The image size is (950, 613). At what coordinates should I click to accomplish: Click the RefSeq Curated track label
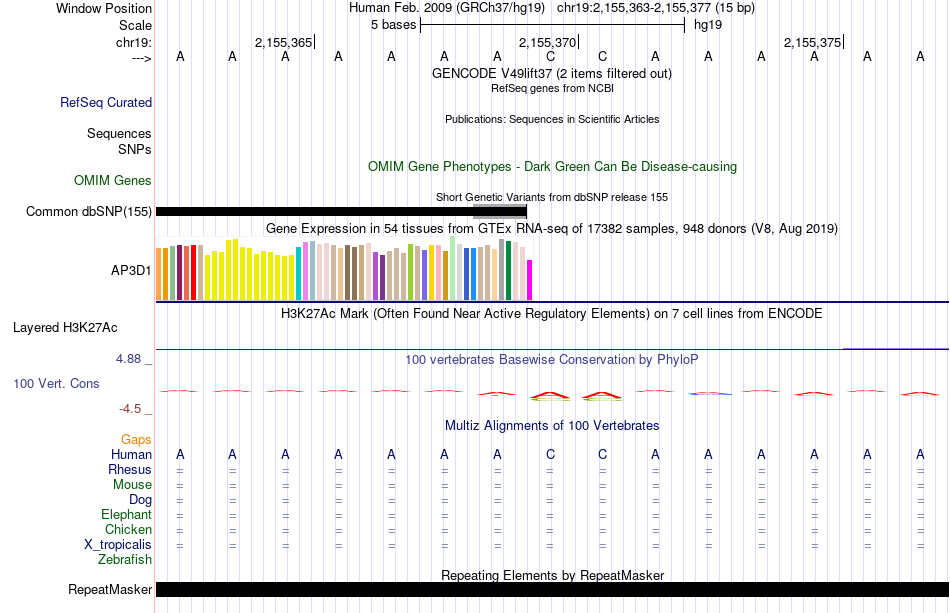105,102
